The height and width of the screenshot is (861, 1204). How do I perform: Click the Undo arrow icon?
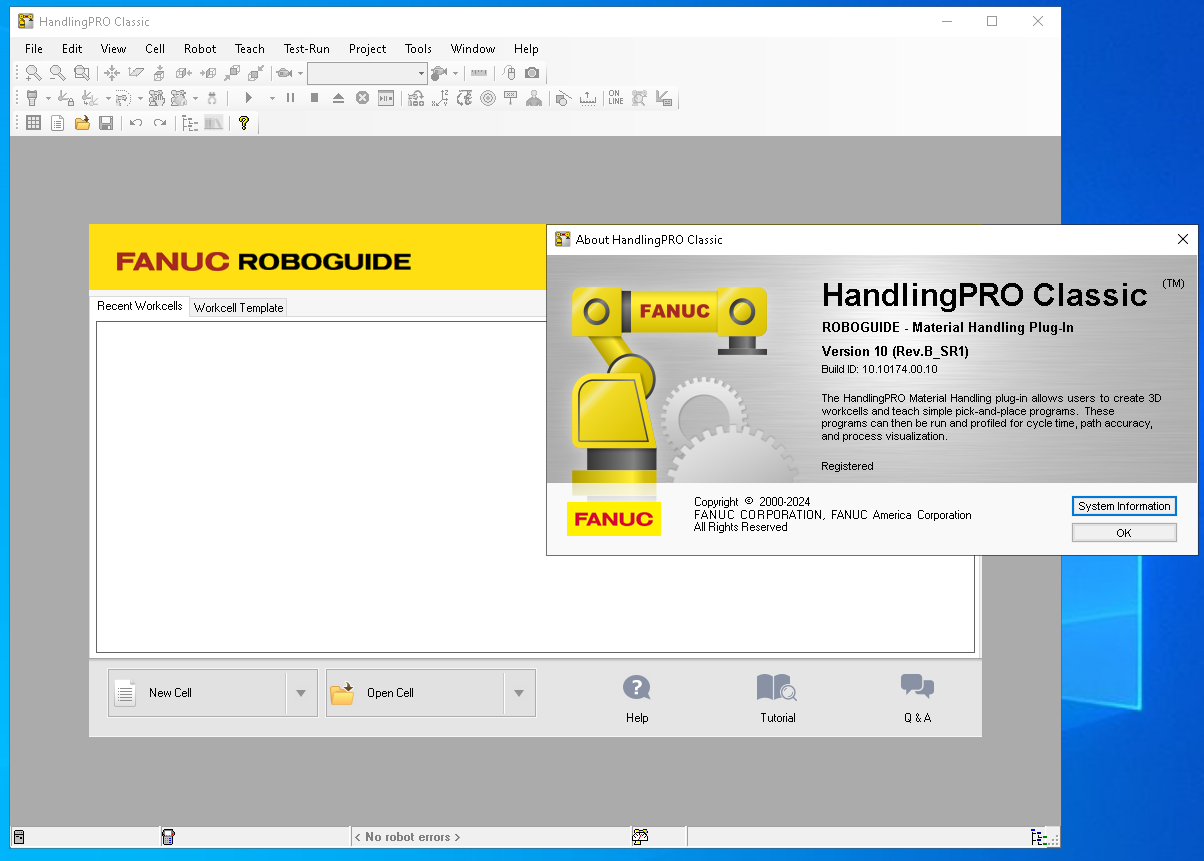[x=136, y=123]
